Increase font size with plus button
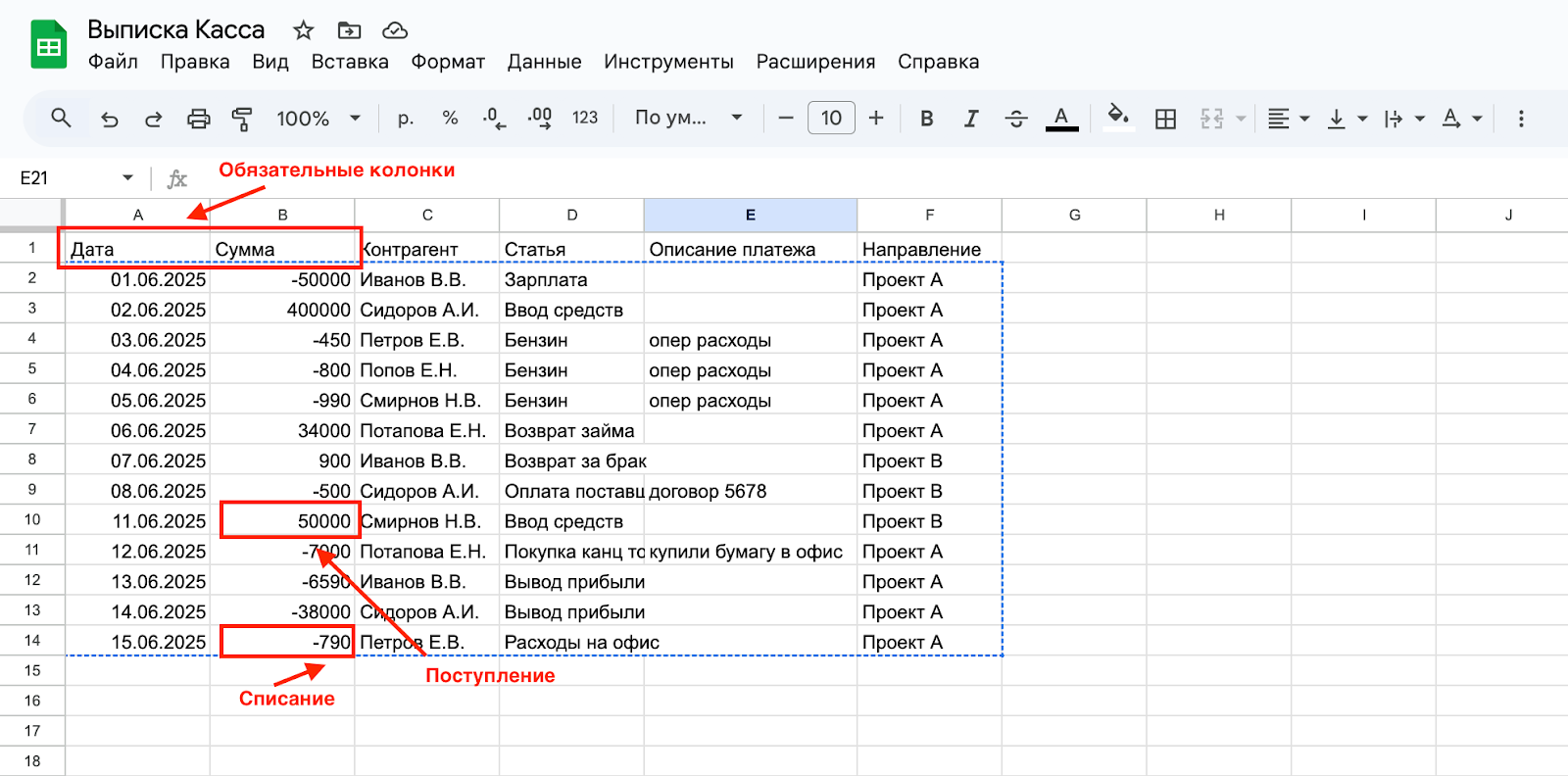 tap(876, 119)
